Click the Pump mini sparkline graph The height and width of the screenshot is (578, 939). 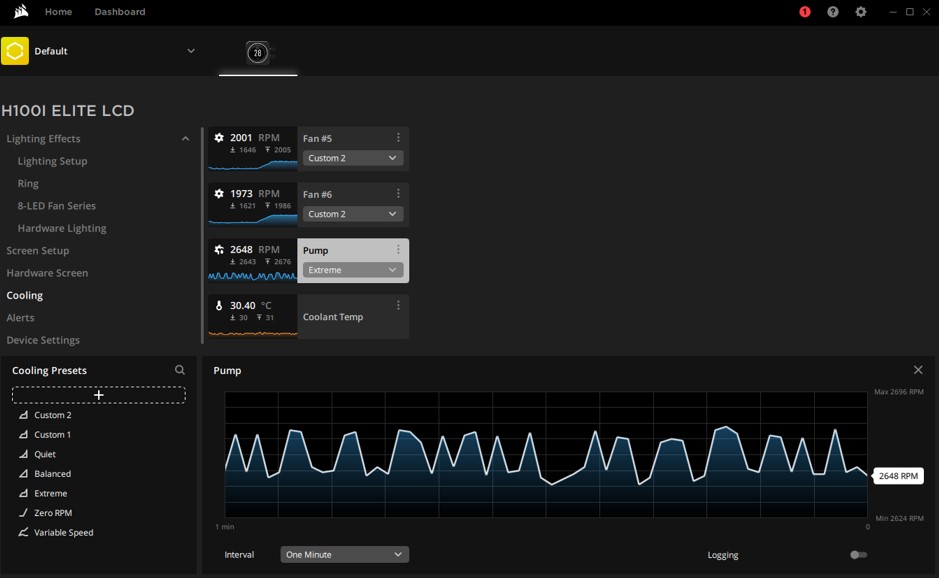tap(253, 276)
